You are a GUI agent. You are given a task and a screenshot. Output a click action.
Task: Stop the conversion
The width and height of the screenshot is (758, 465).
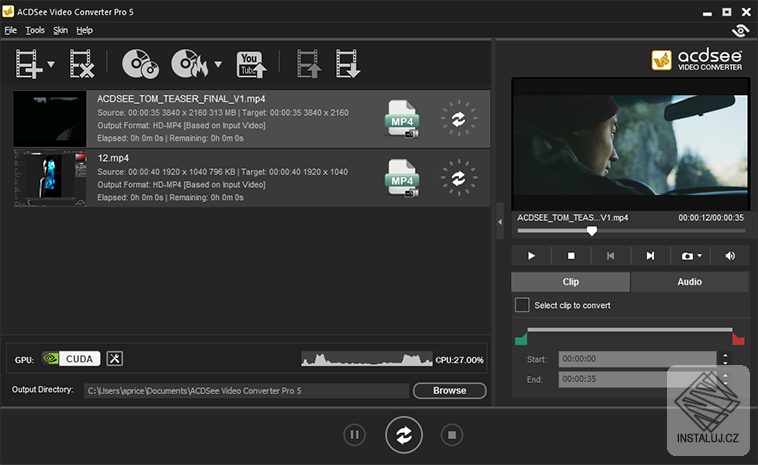(452, 435)
